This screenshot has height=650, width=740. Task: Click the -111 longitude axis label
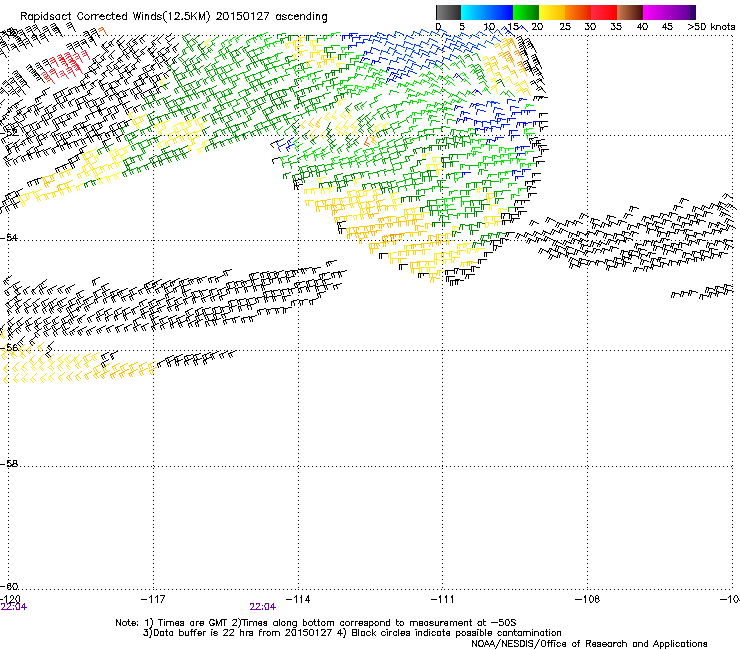[x=443, y=599]
